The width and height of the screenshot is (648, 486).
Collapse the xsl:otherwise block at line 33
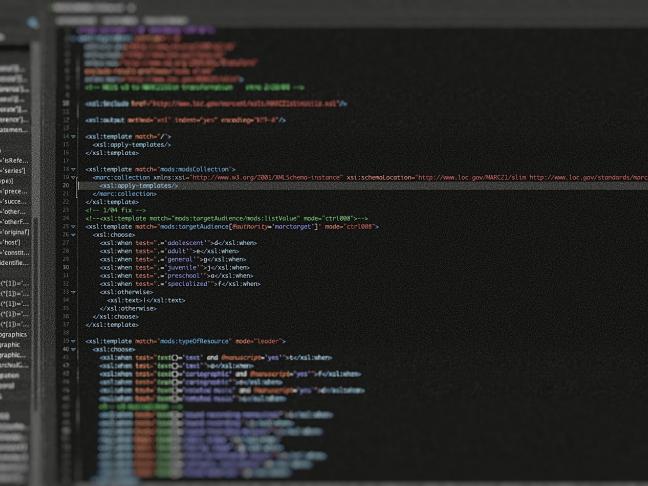click(x=74, y=292)
